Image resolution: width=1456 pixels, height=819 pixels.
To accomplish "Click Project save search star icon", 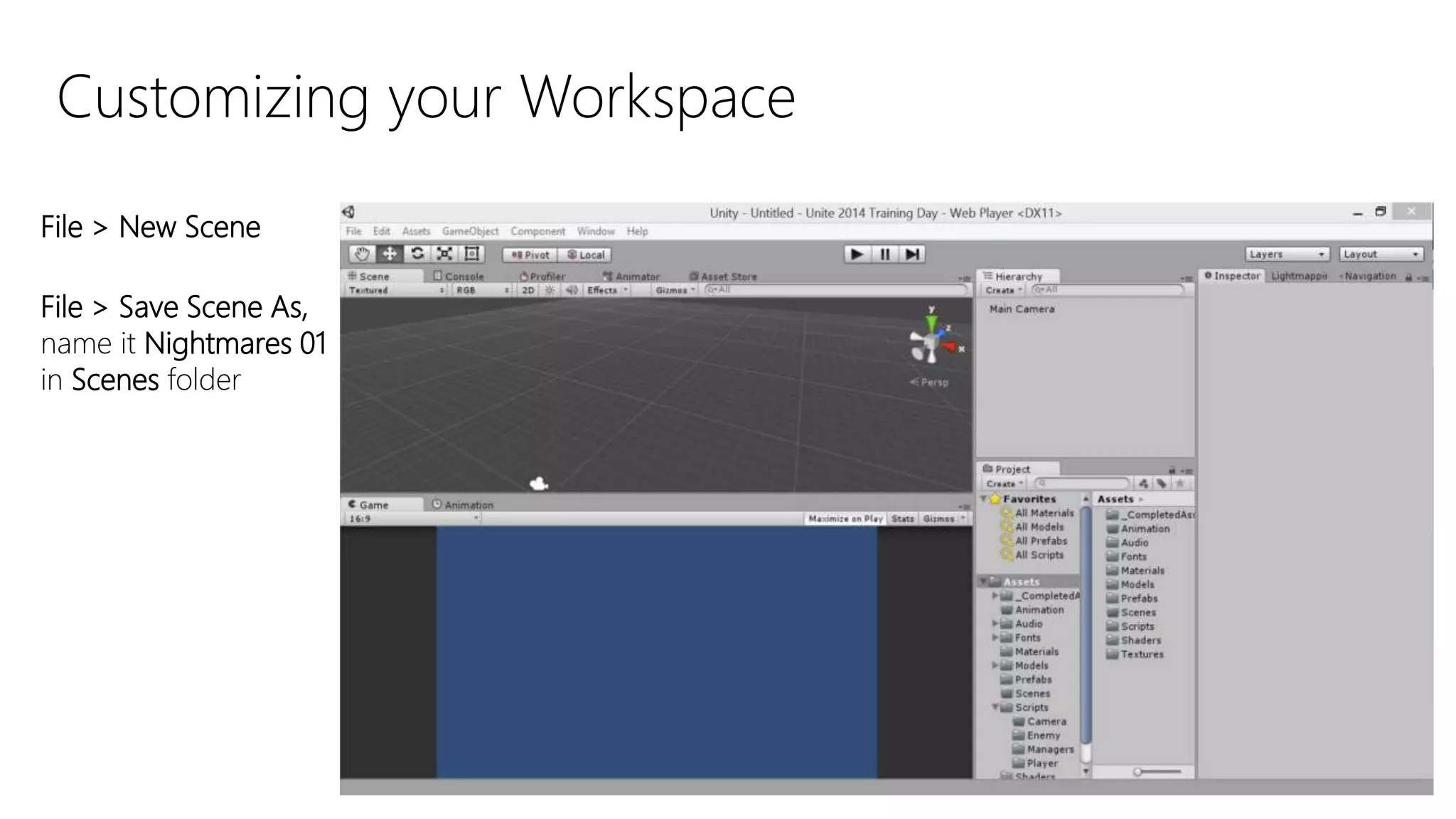I will click(x=1179, y=483).
